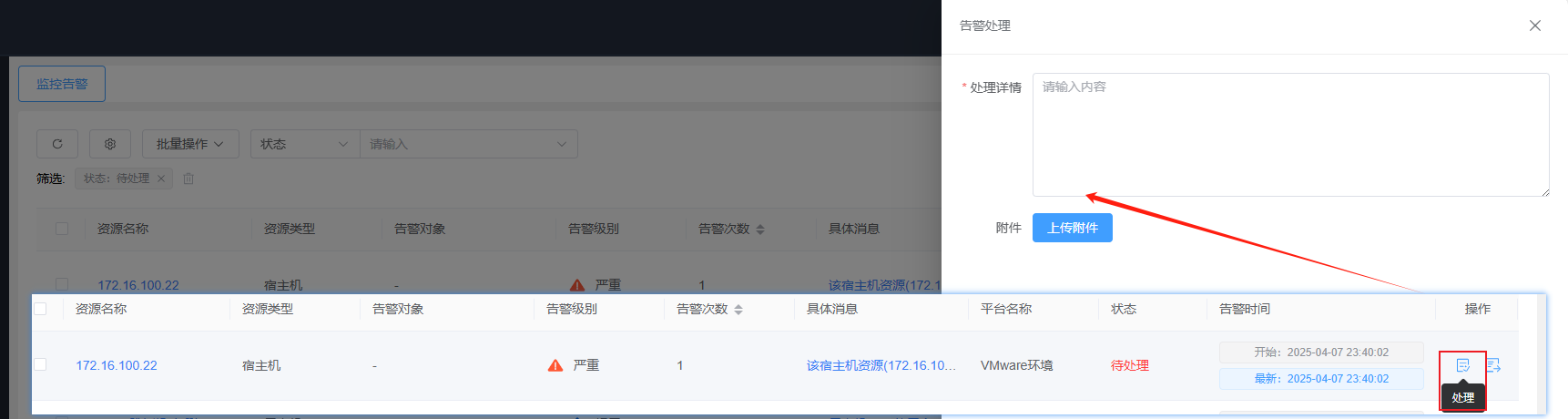1568x419 pixels.
Task: Tick the highlighted row checkbox for 172.16.100.22
Action: coord(40,364)
